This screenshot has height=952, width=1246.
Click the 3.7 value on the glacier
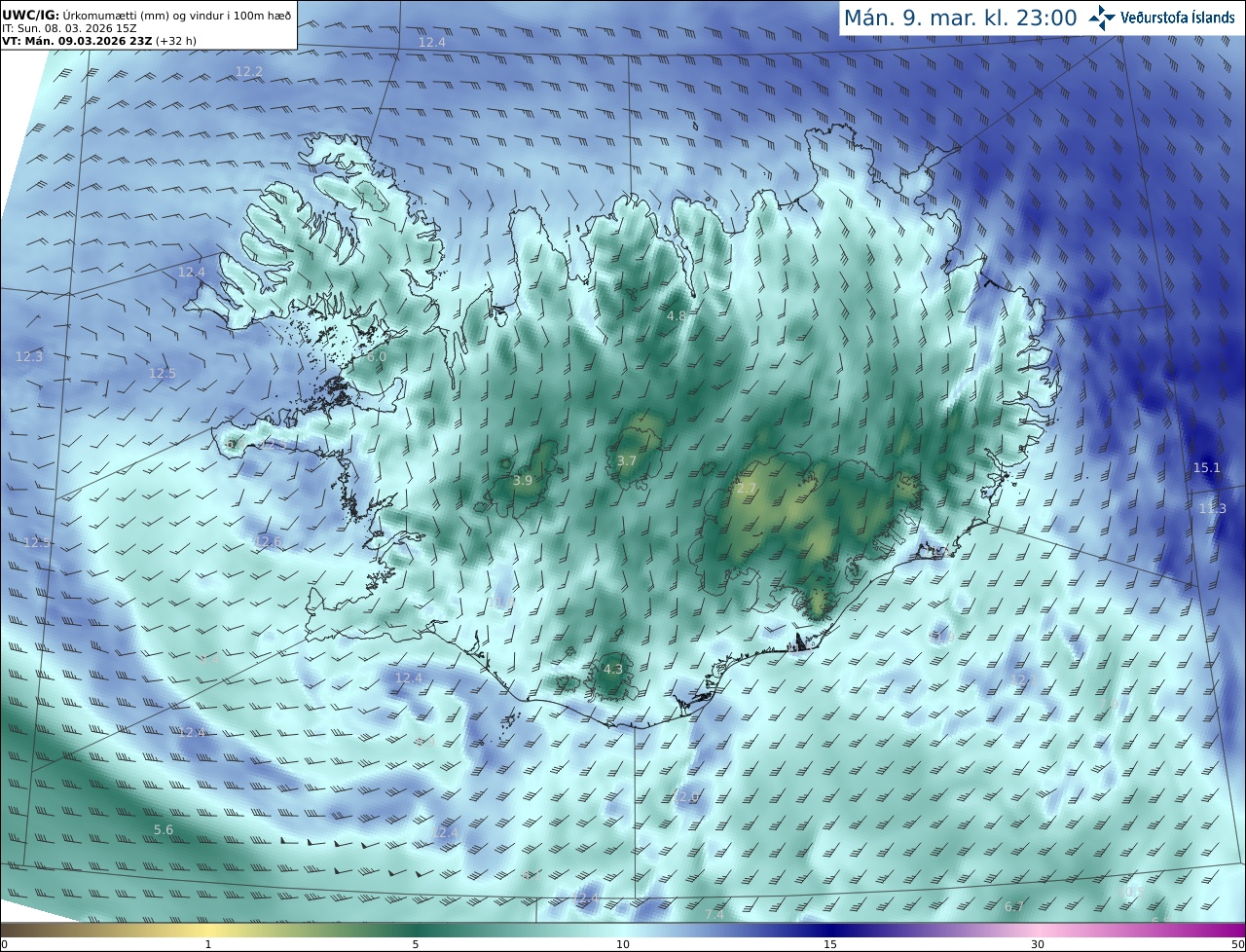(627, 461)
